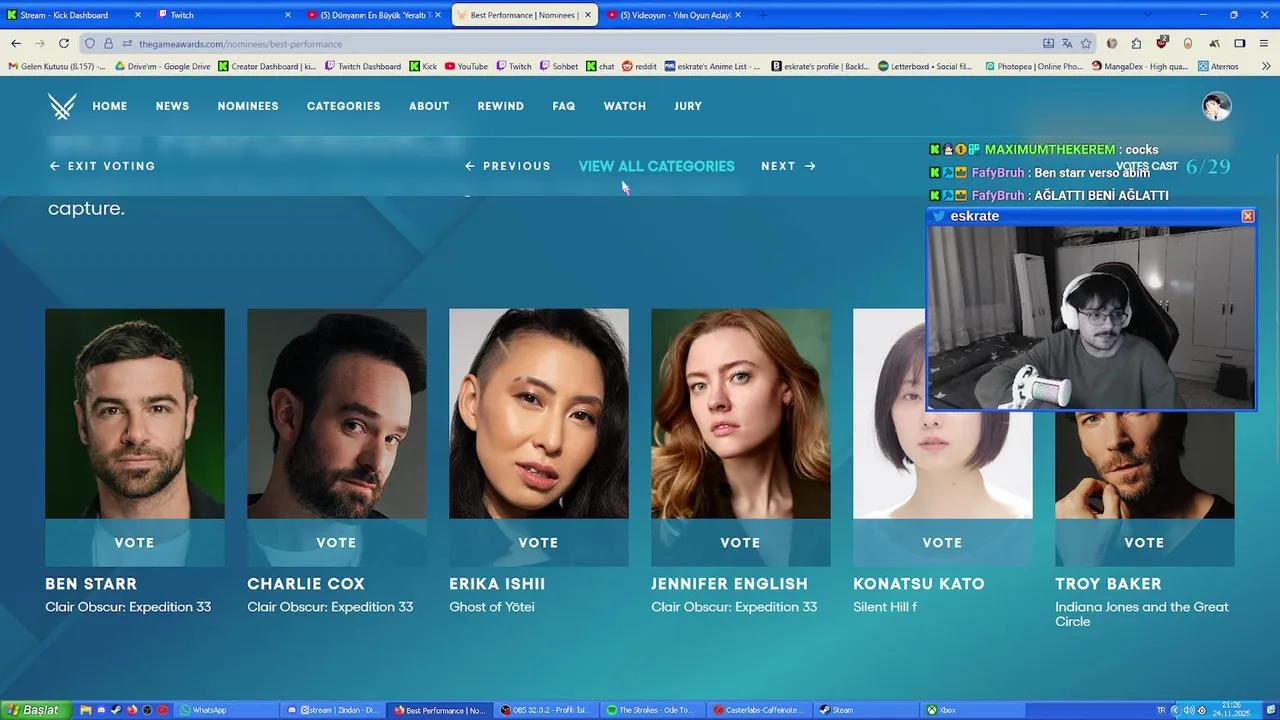Screen dimensions: 1280x720
Task: Open the Aternos bookmark
Action: point(1217,66)
